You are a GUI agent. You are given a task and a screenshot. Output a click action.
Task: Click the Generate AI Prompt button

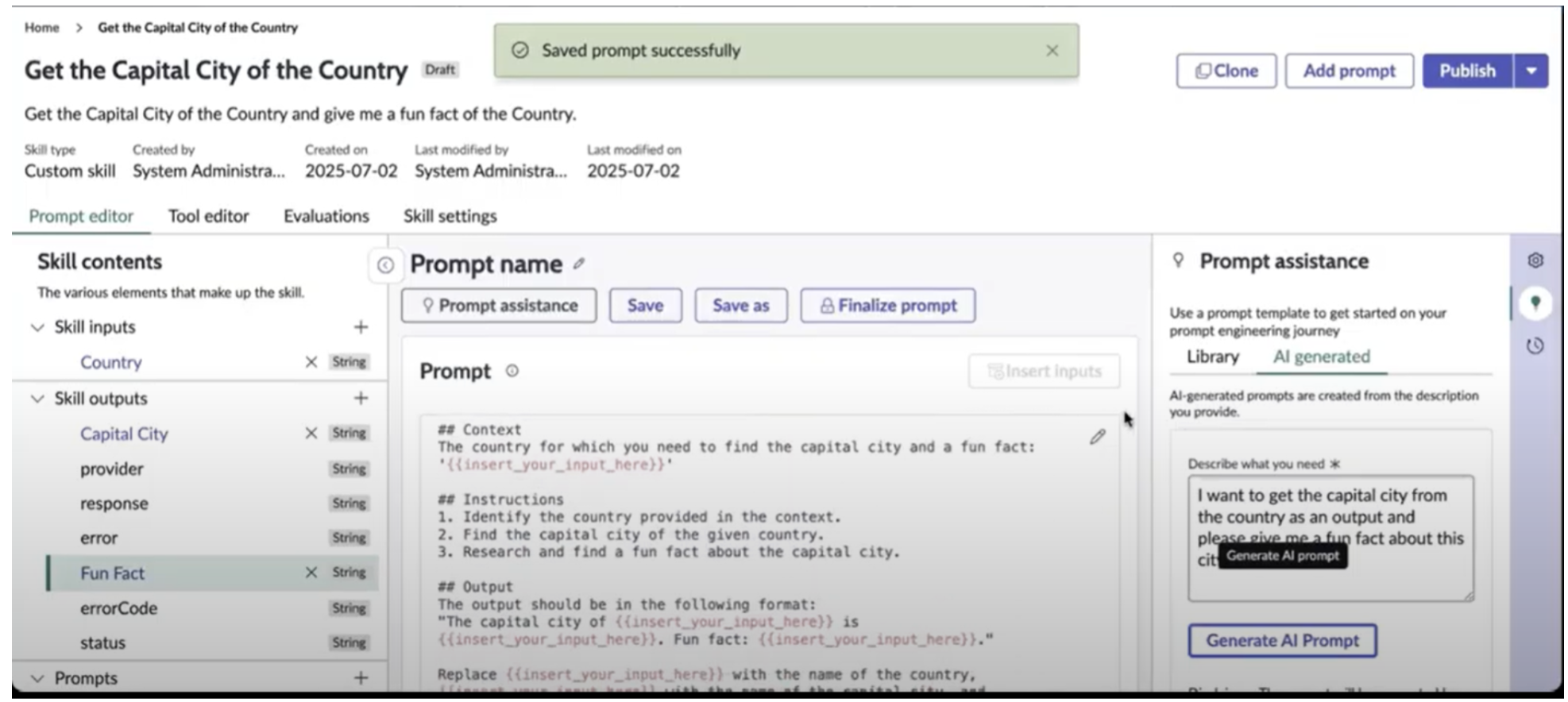point(1282,641)
